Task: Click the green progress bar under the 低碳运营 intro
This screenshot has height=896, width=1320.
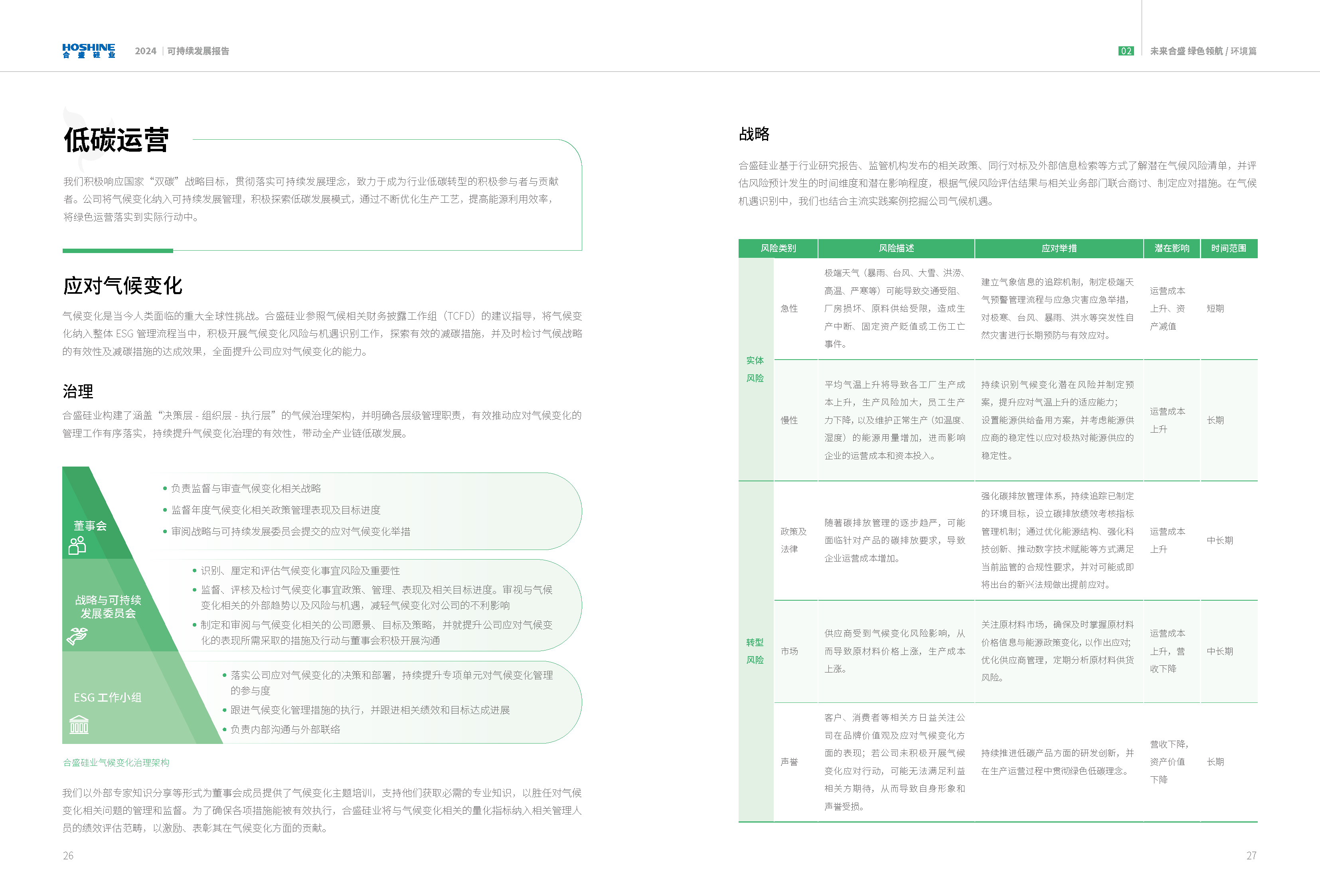Action: tap(117, 249)
